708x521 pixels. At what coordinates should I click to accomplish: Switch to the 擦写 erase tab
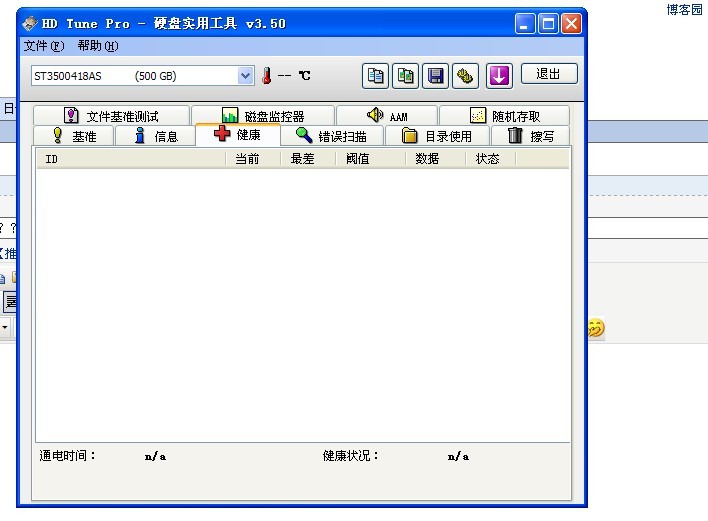(x=531, y=136)
